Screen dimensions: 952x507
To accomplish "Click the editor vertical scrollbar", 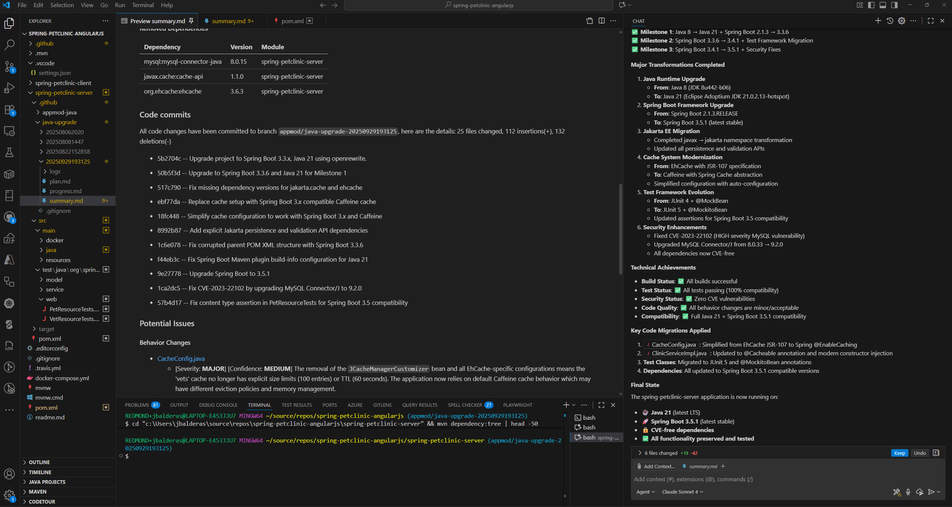I will pyautogui.click(x=620, y=229).
